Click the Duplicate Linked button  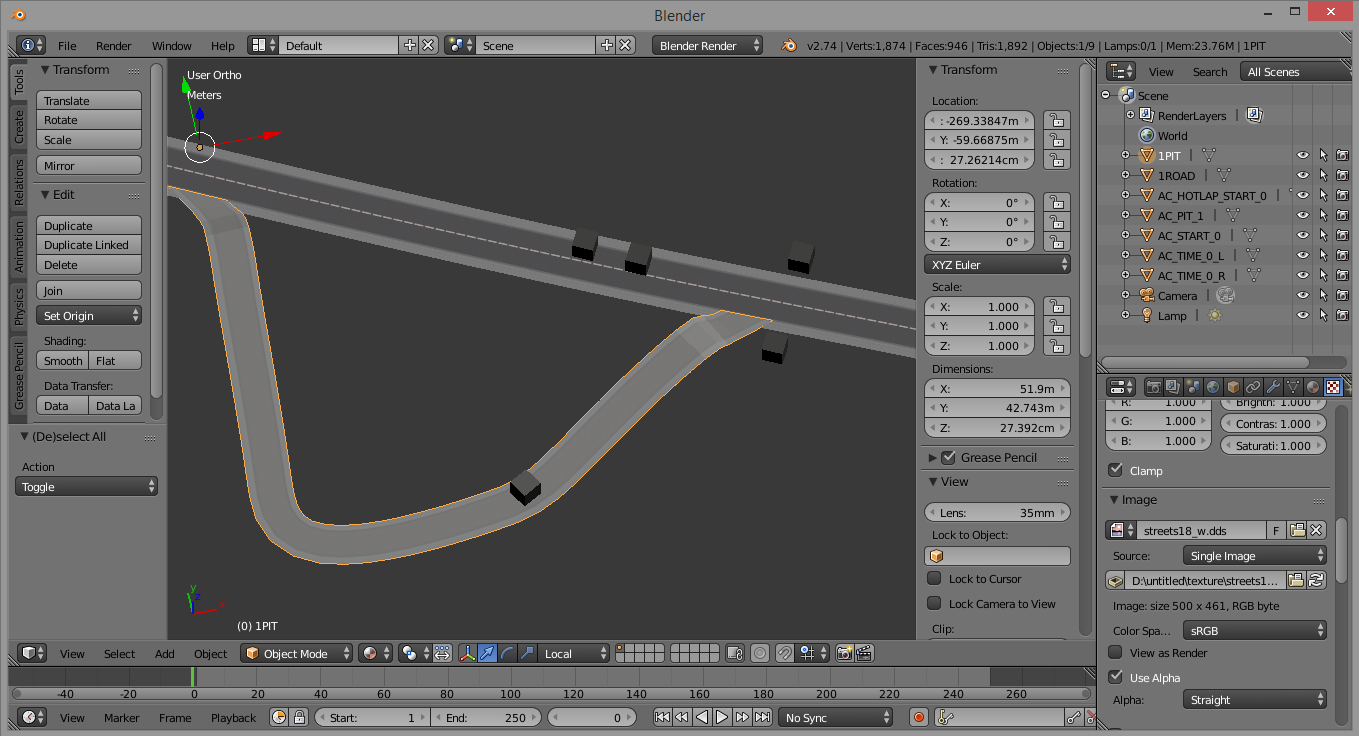[x=89, y=245]
